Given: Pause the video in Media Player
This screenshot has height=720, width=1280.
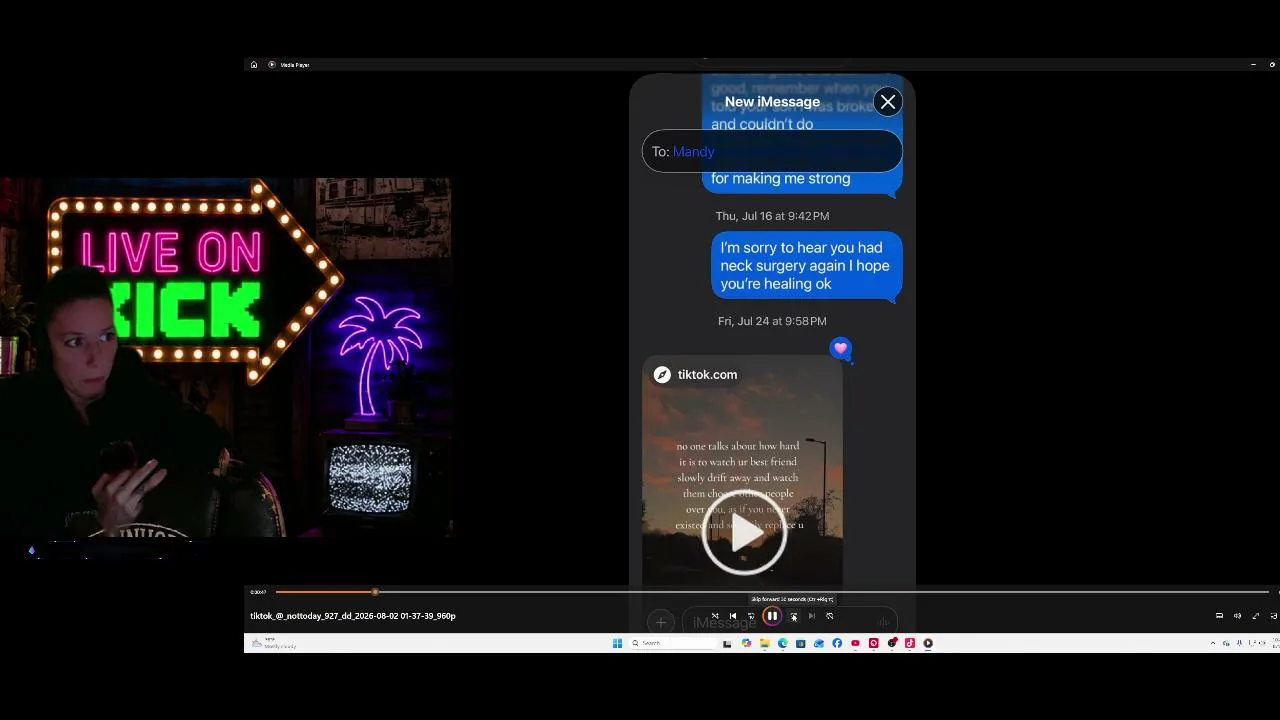Looking at the screenshot, I should coord(772,616).
